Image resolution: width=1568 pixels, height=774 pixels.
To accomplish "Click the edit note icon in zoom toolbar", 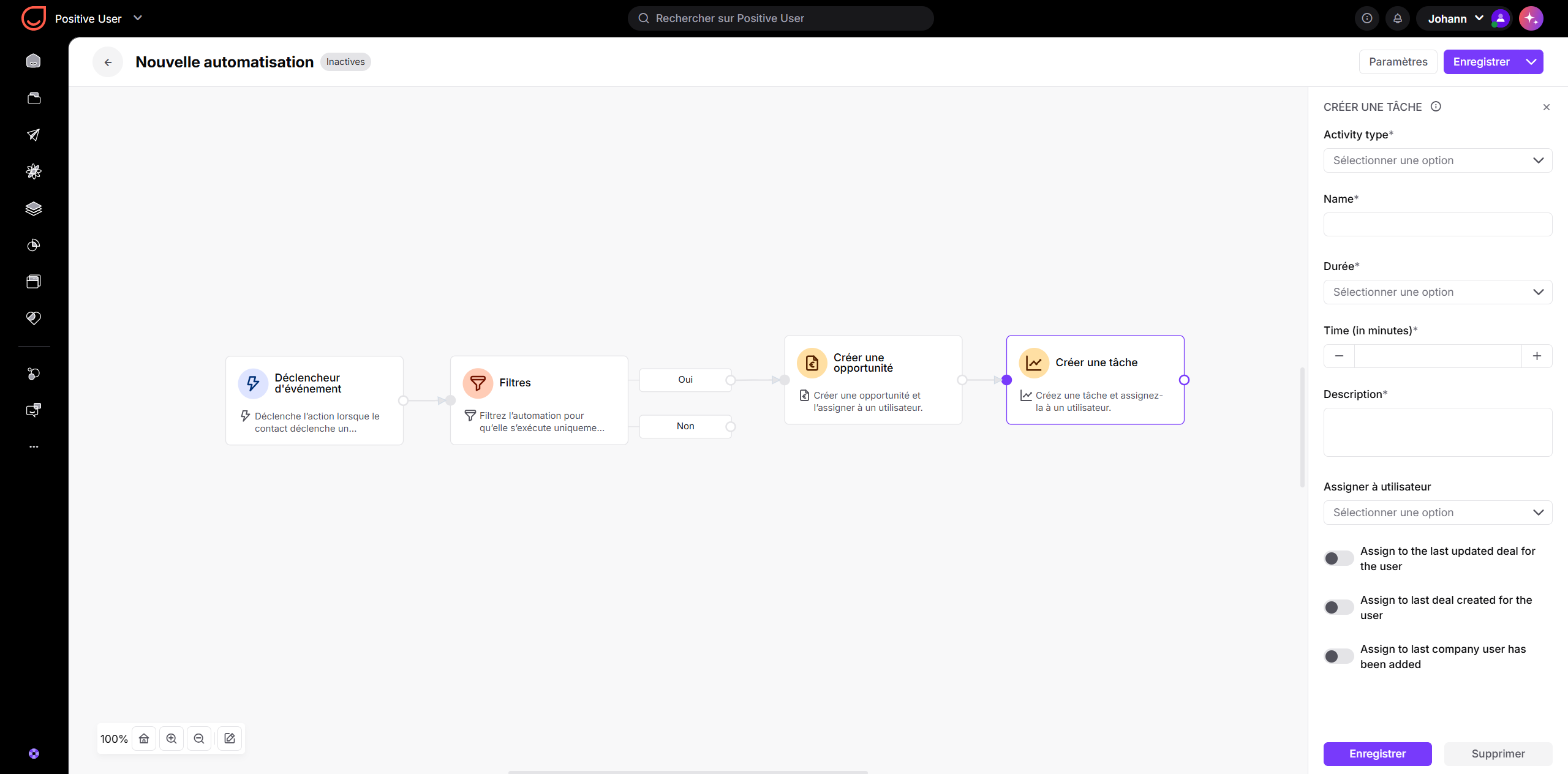I will click(230, 738).
